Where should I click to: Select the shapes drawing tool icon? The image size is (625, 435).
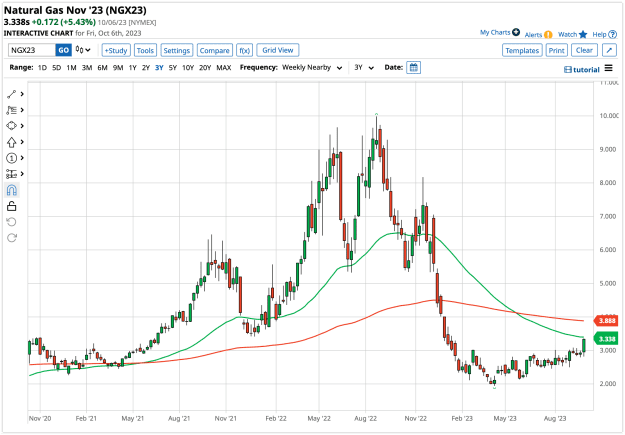(x=12, y=126)
